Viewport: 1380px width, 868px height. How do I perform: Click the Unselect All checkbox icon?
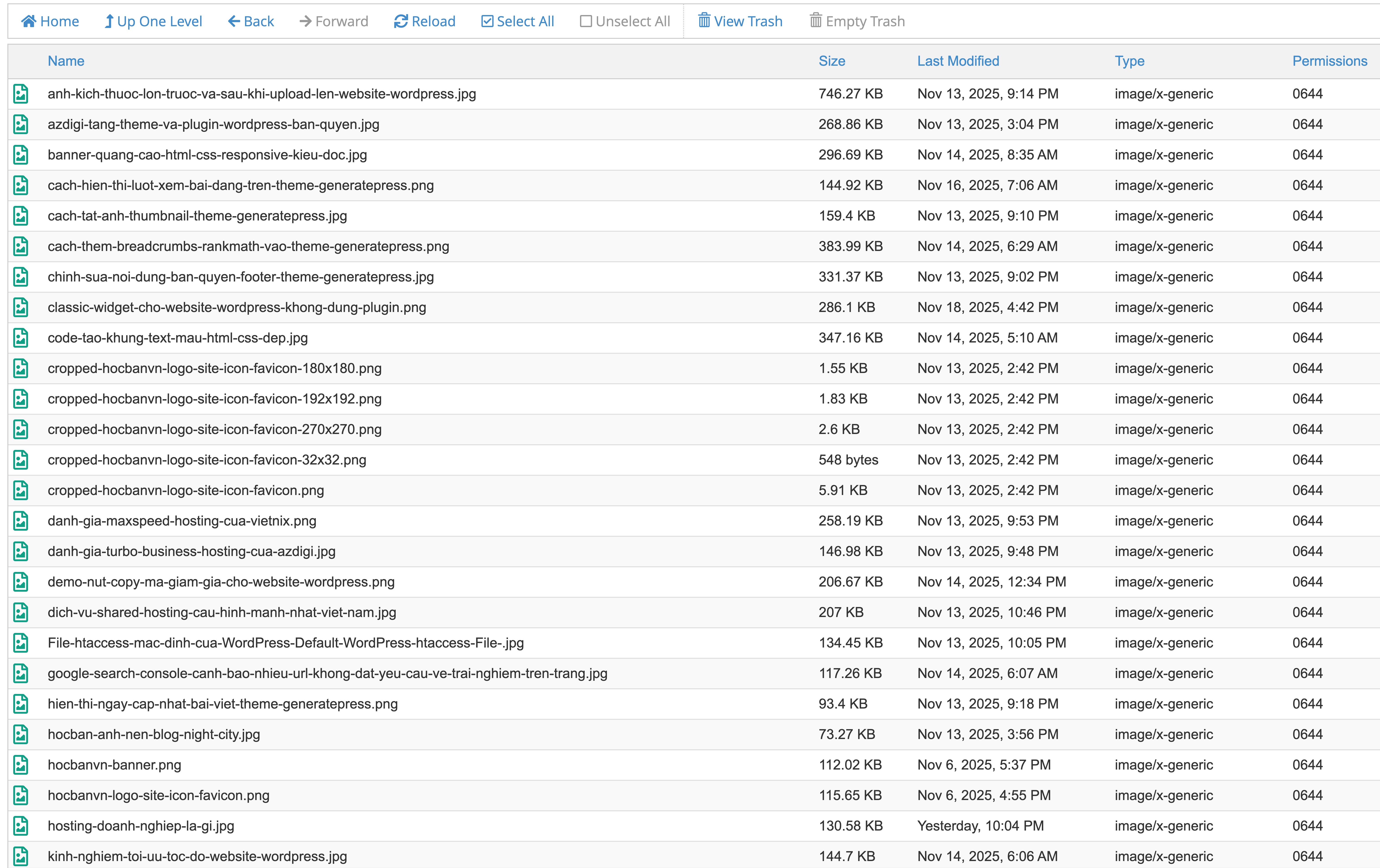(x=586, y=21)
